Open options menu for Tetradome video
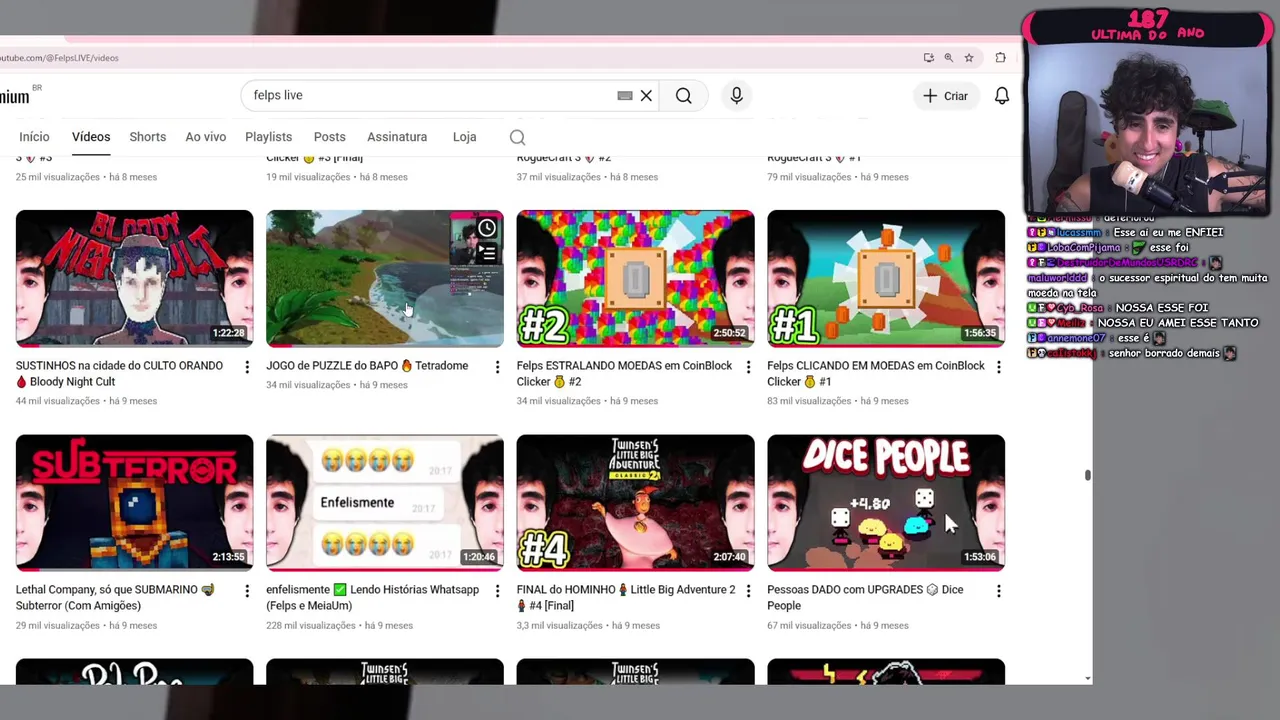This screenshot has width=1280, height=720. [497, 367]
